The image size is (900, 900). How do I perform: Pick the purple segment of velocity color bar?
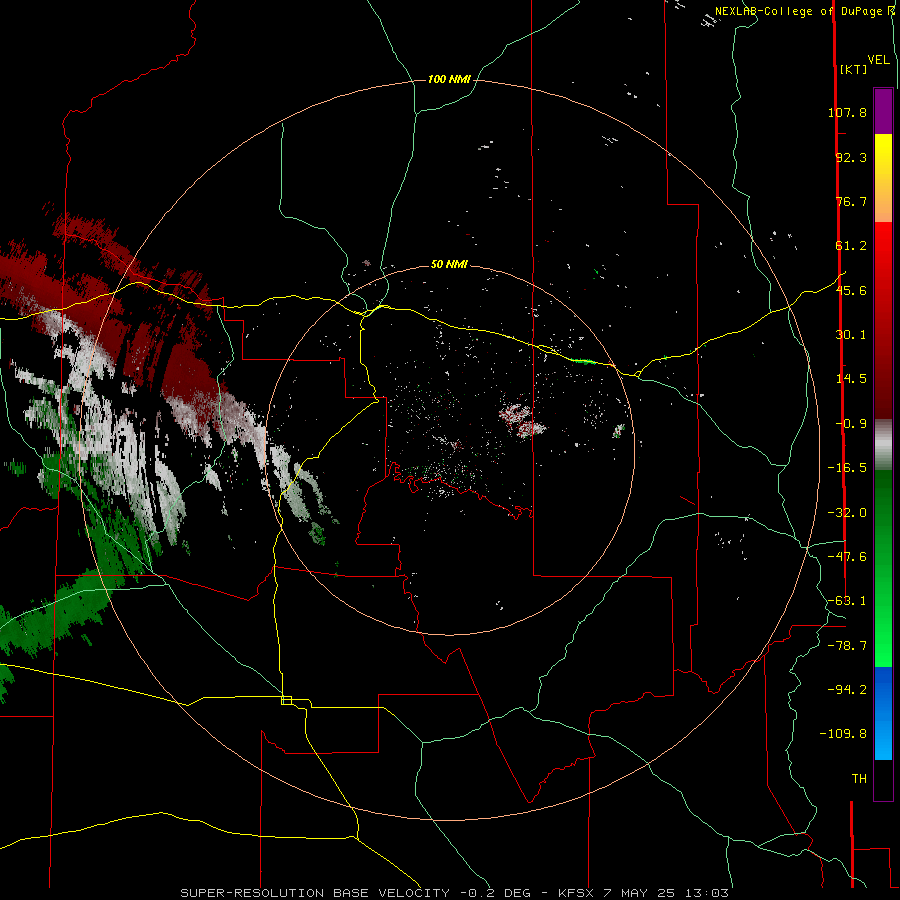(x=883, y=111)
